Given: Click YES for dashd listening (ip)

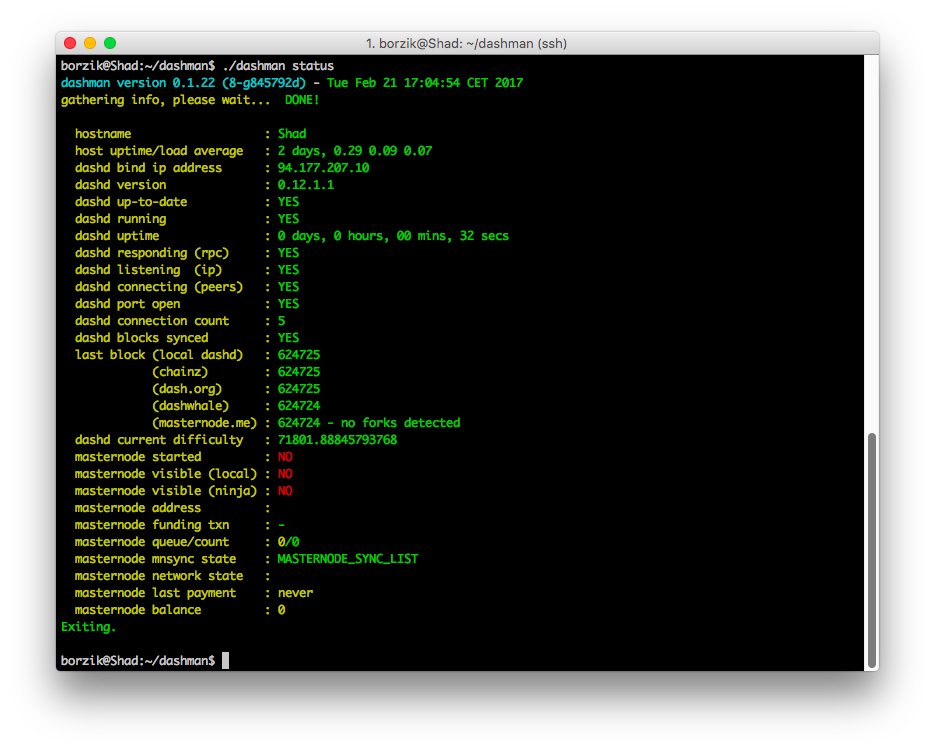Looking at the screenshot, I should (x=289, y=270).
